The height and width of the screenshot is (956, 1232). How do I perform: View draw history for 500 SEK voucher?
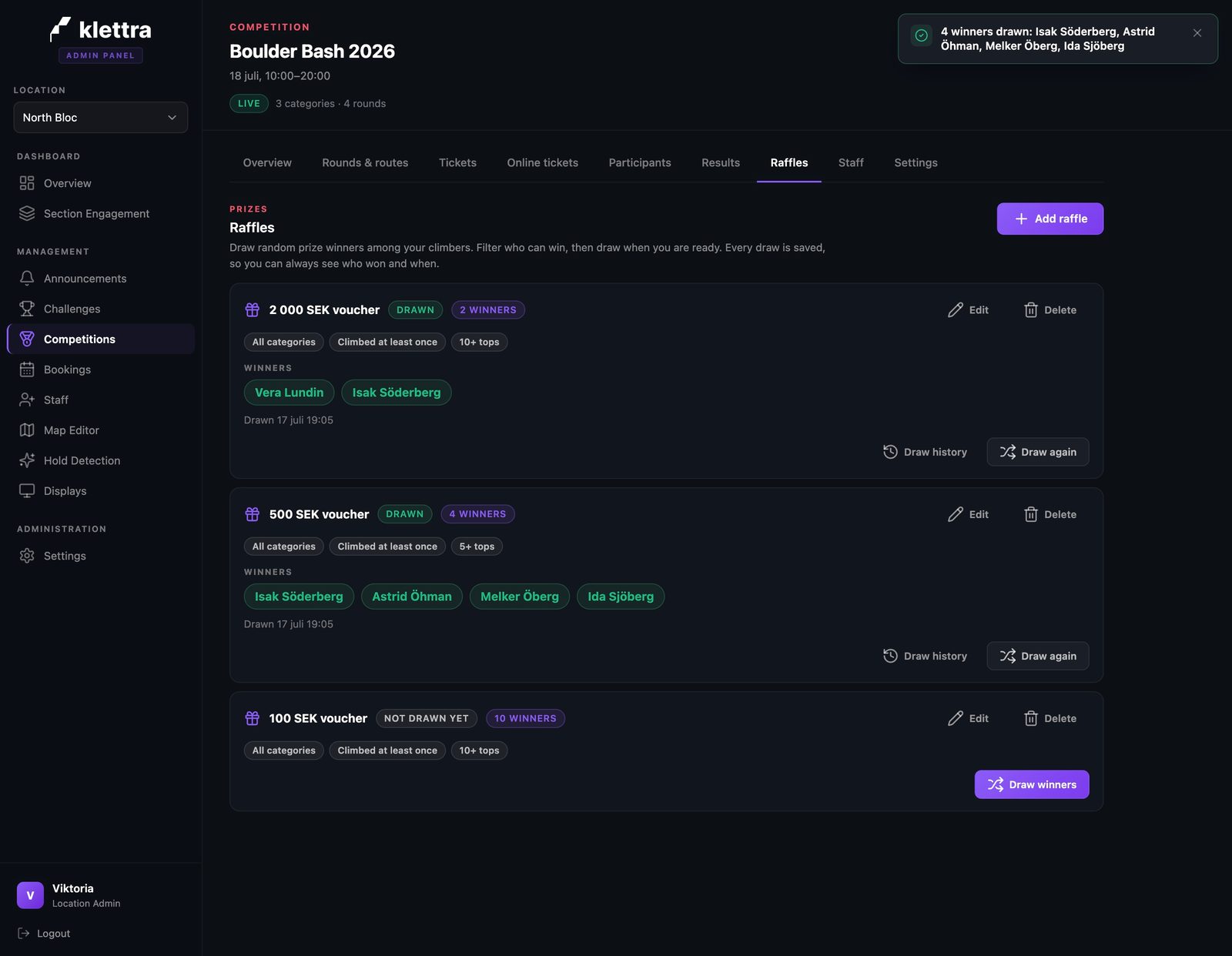[925, 656]
